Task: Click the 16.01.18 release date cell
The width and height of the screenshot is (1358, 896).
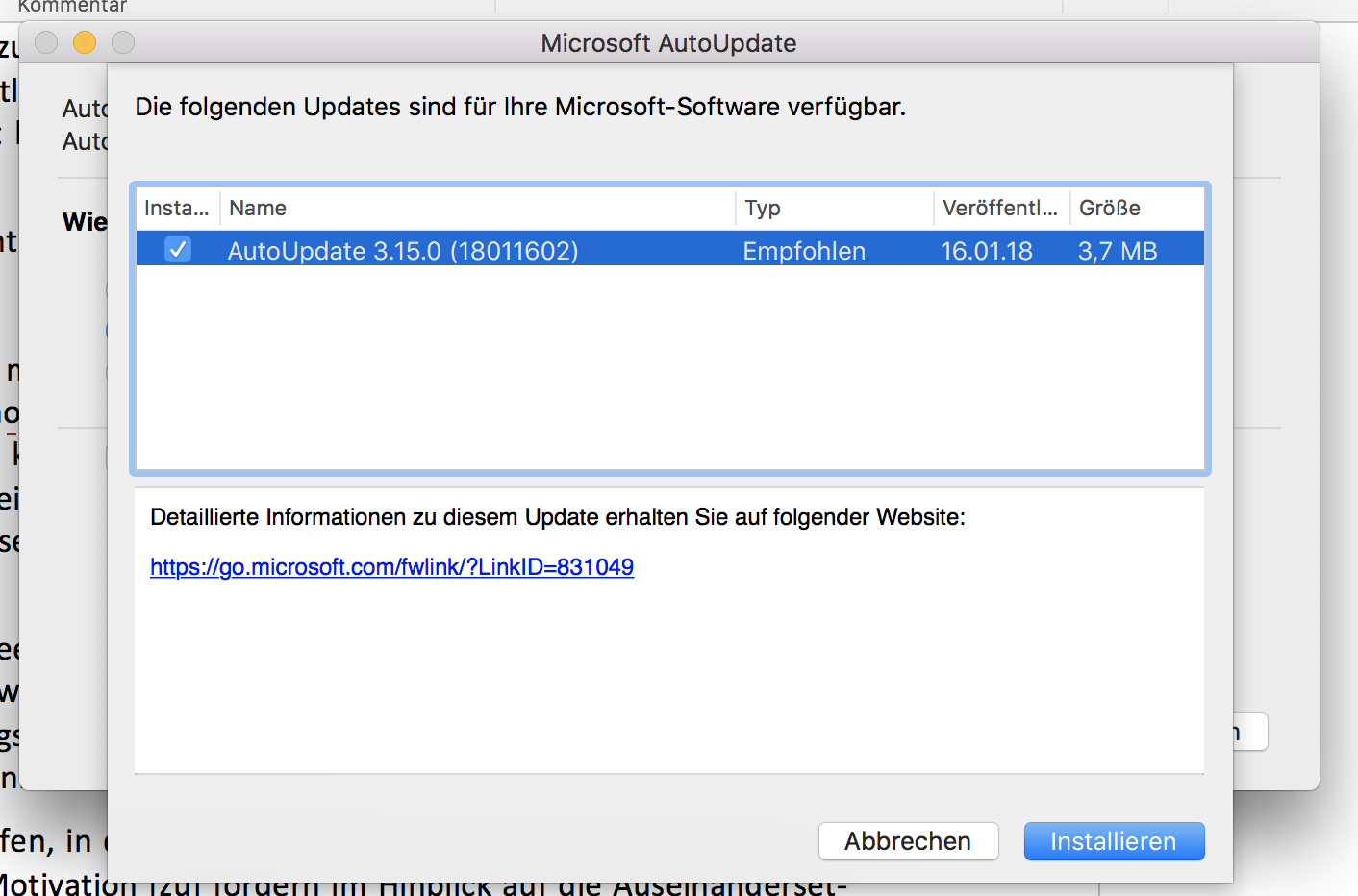Action: pos(987,251)
